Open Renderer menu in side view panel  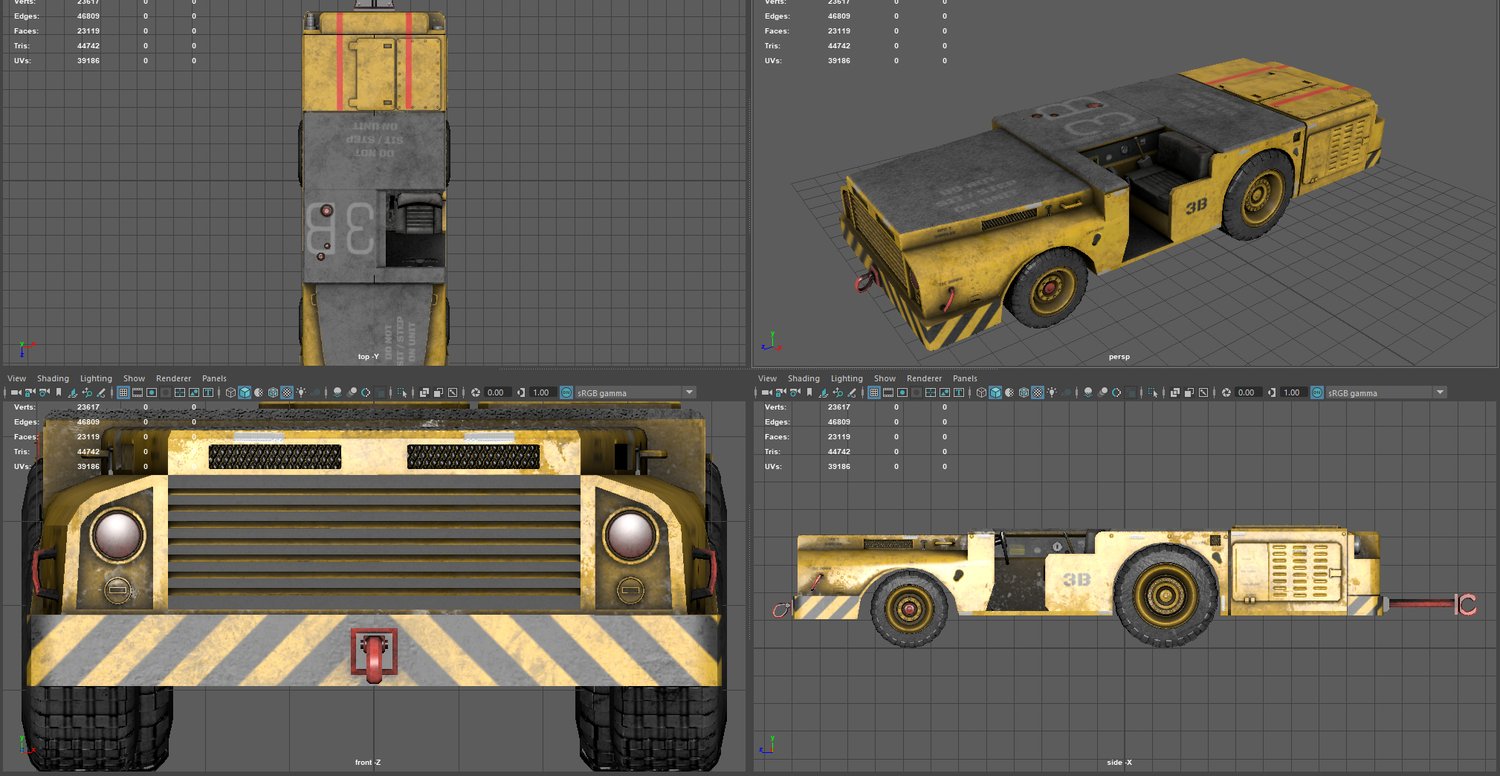click(x=924, y=379)
